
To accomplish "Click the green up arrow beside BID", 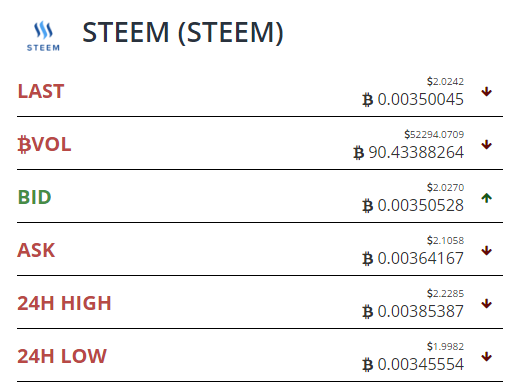I will point(487,198).
